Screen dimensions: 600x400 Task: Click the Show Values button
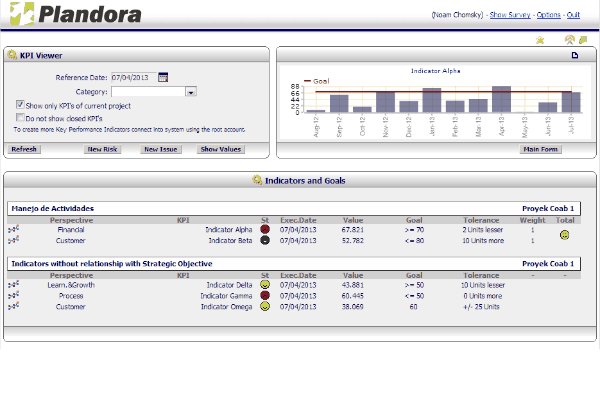point(221,149)
